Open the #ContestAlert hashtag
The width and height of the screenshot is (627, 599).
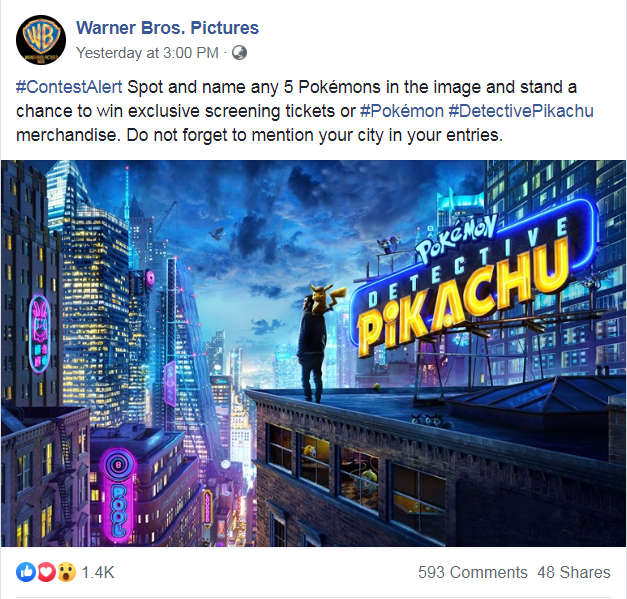(x=69, y=87)
